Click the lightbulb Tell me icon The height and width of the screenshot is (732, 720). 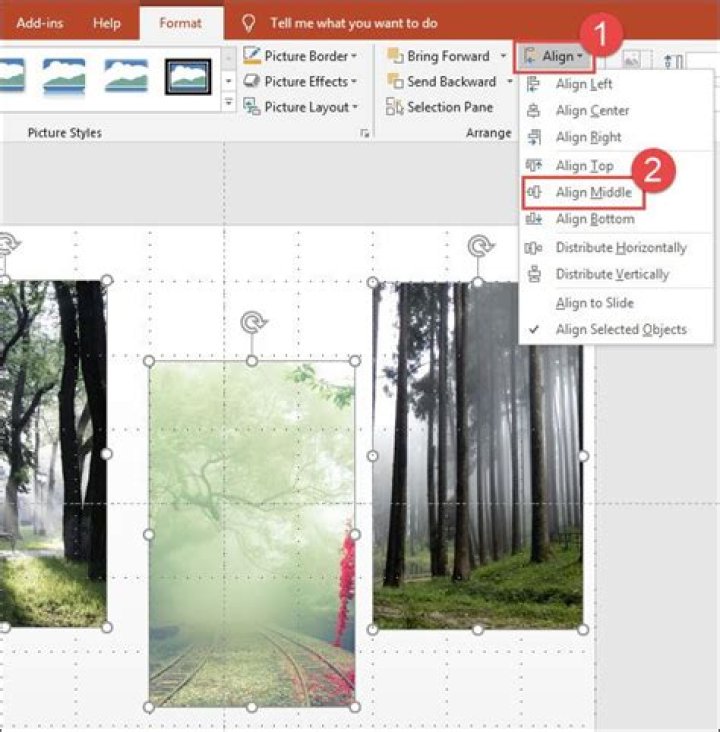[248, 22]
